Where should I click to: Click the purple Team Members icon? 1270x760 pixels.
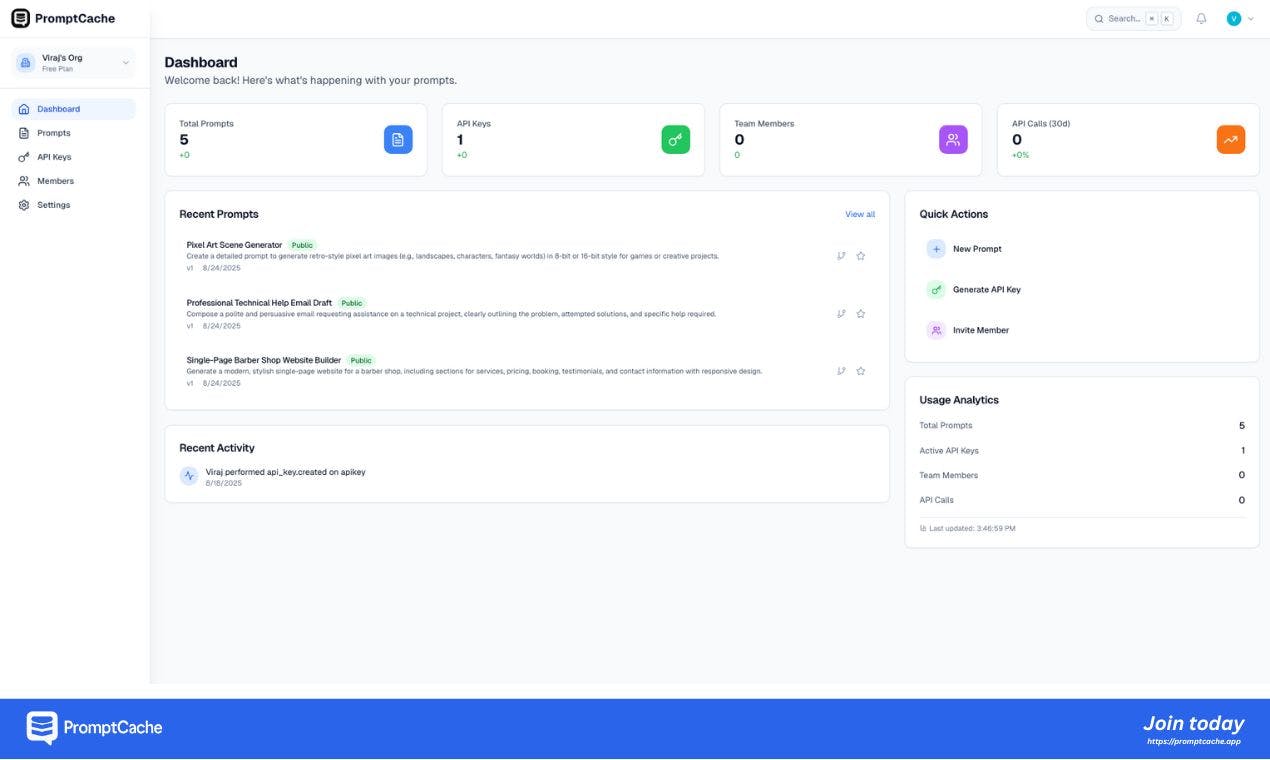953,140
